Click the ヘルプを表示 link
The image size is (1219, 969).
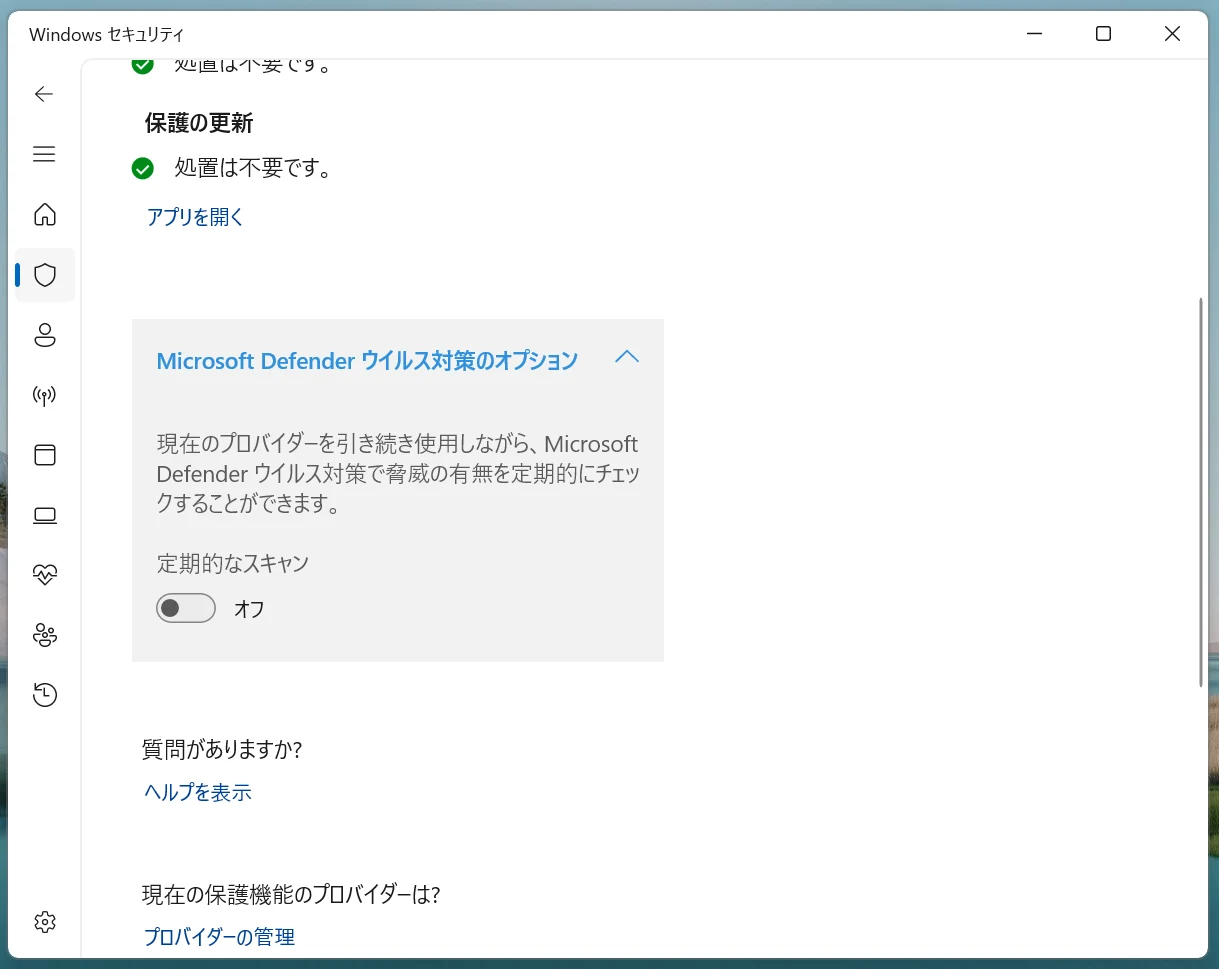(198, 793)
